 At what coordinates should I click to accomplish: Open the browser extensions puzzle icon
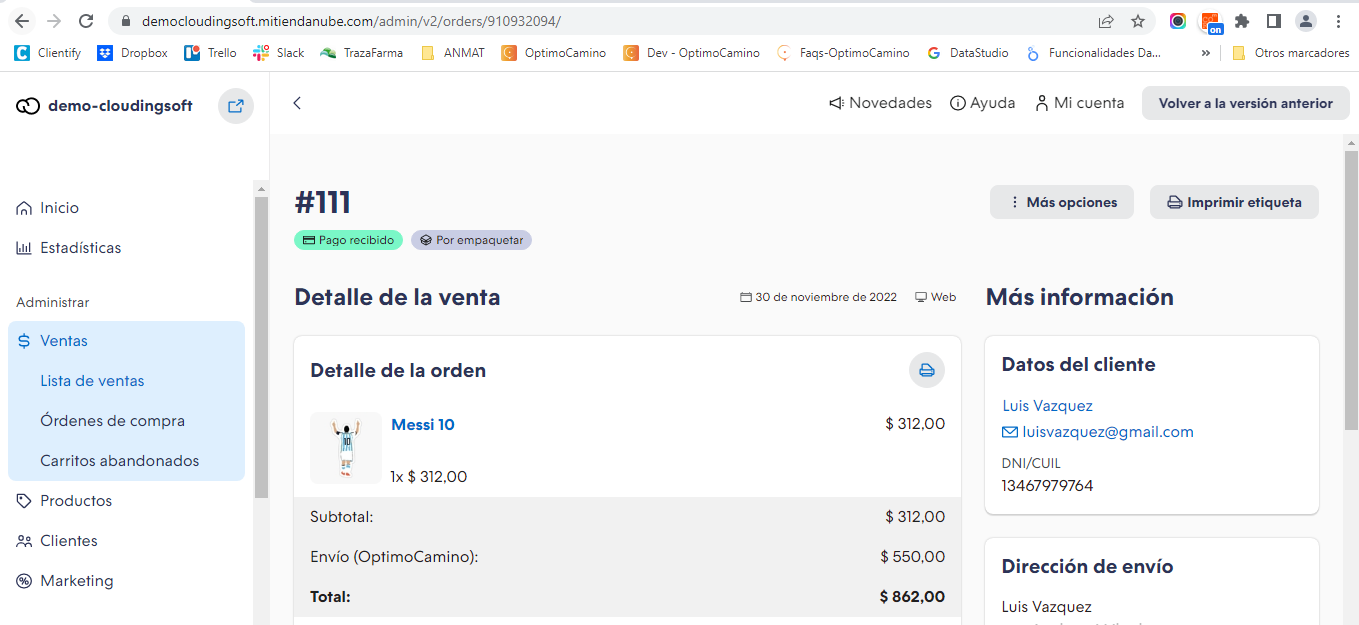[x=1242, y=21]
